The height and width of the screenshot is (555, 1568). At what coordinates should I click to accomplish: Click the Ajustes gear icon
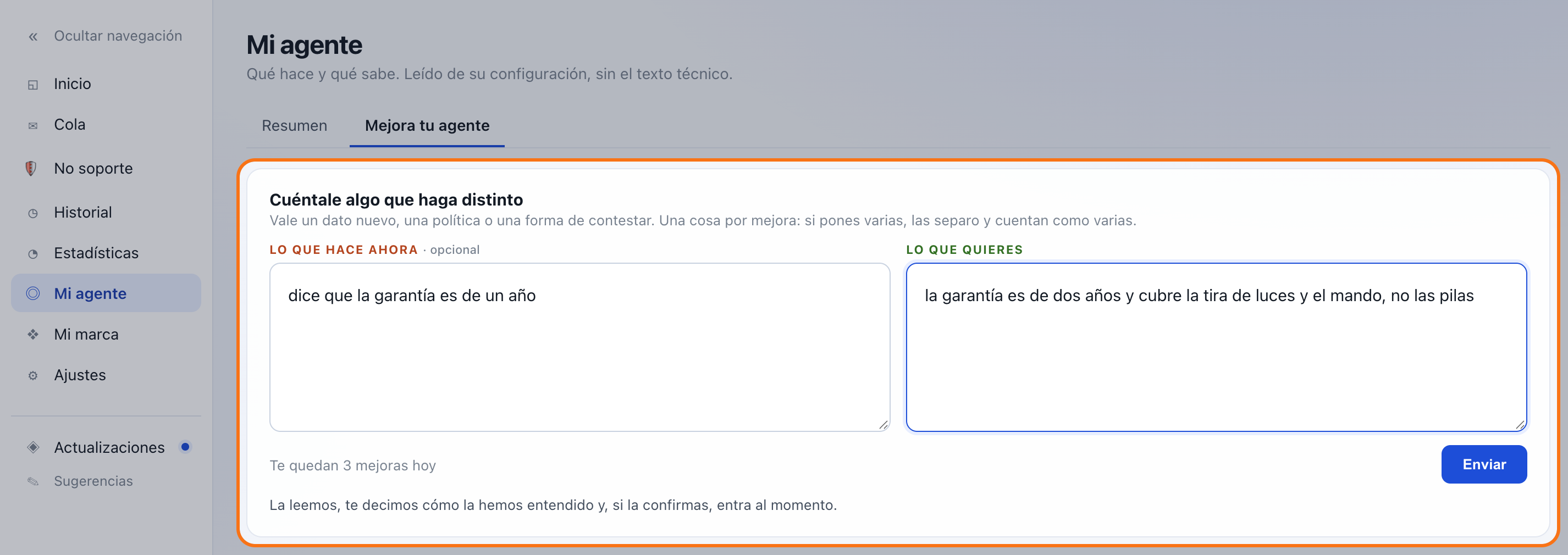coord(33,375)
